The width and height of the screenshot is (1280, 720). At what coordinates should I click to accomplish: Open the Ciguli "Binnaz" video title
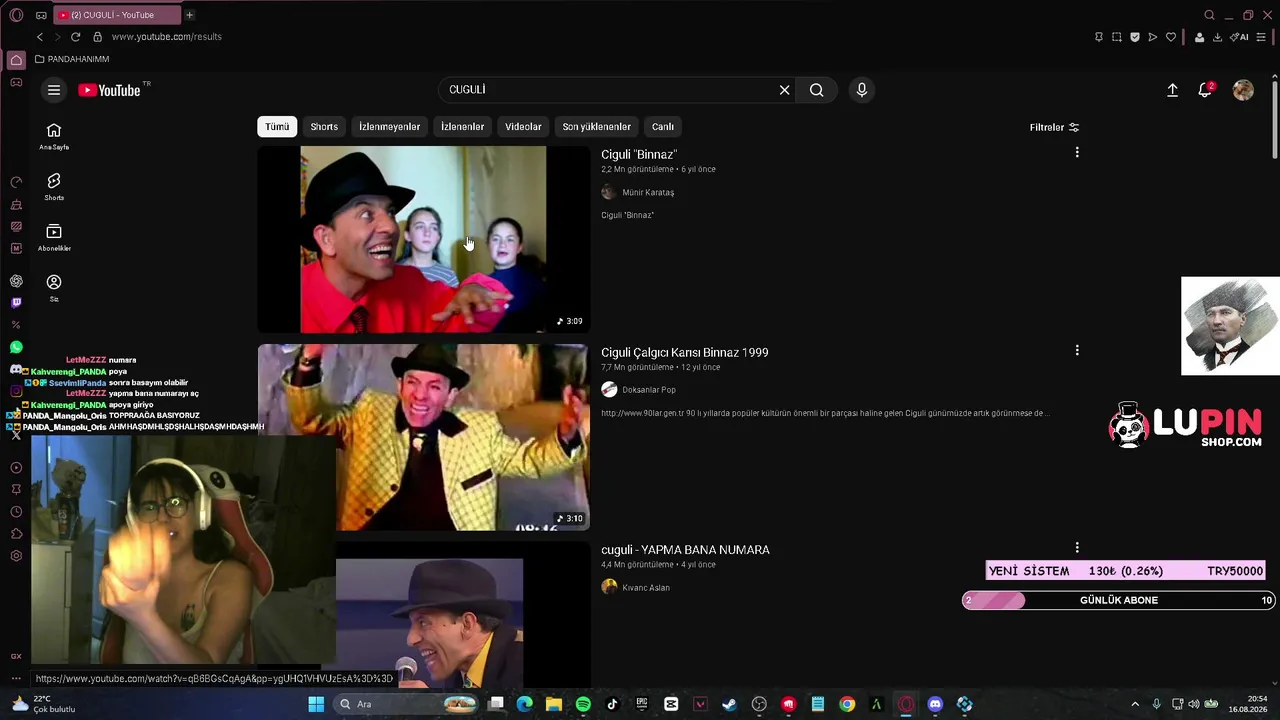coord(639,154)
